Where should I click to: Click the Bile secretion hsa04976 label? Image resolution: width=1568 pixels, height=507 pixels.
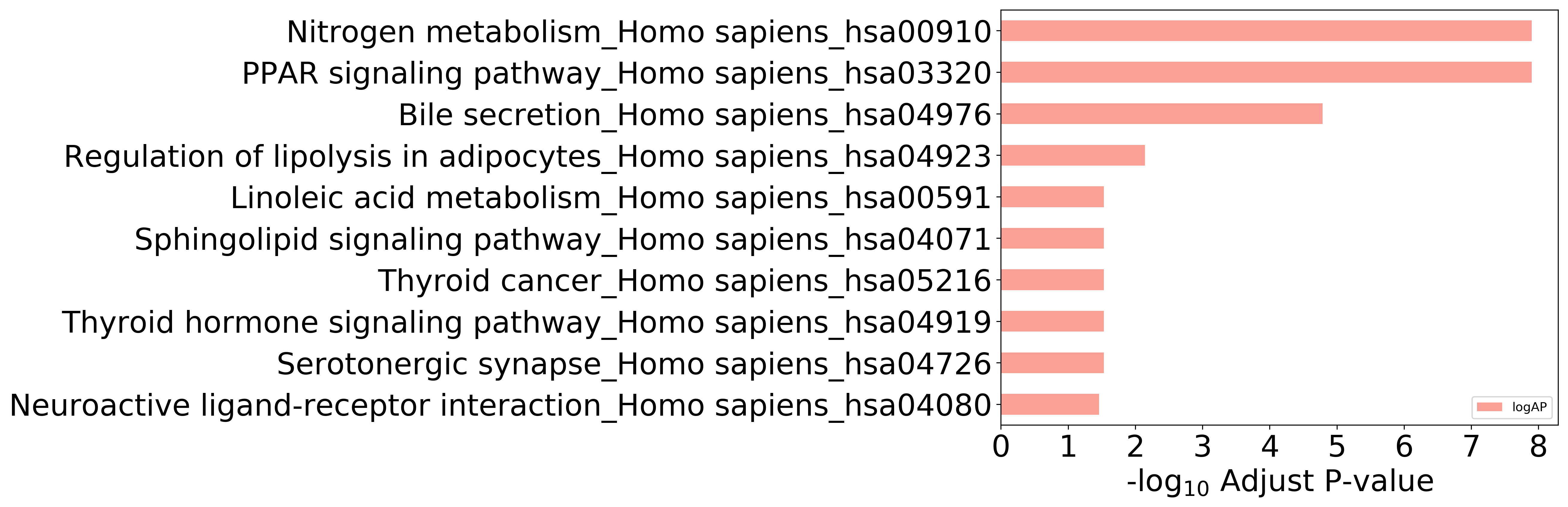click(x=695, y=114)
